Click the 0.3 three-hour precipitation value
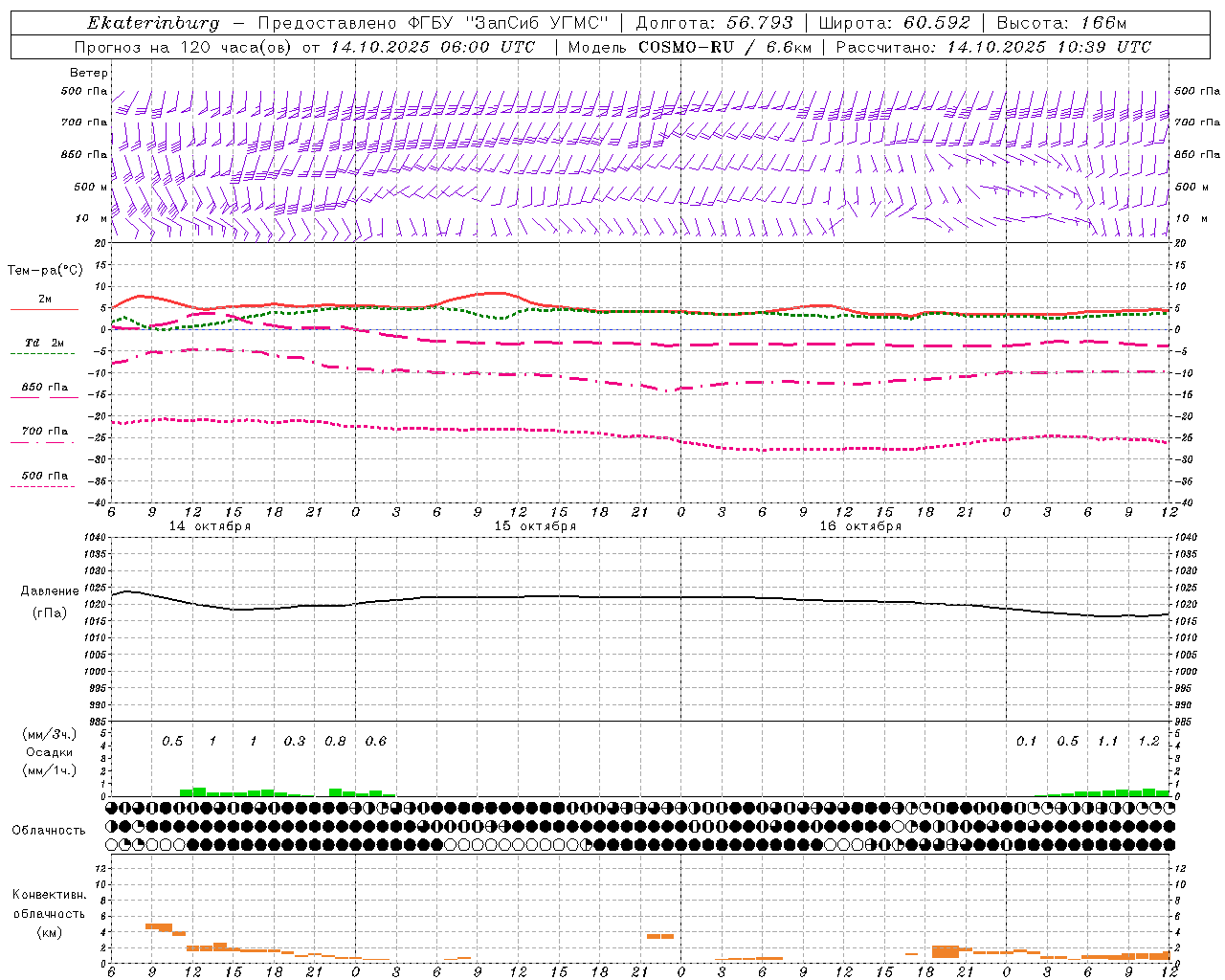The width and height of the screenshot is (1225, 980). tap(295, 742)
